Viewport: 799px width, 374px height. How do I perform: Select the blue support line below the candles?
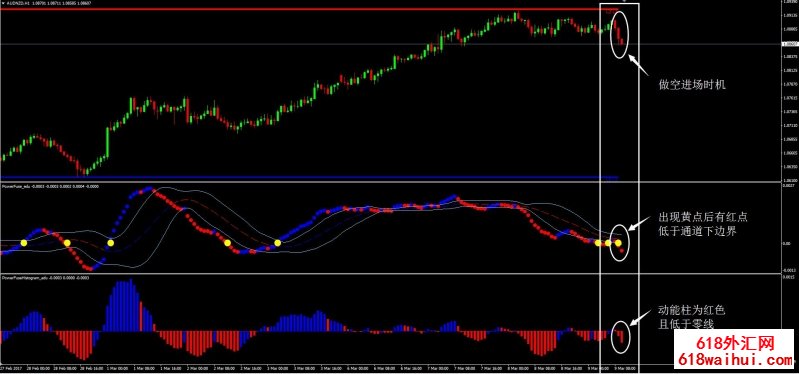(309, 178)
